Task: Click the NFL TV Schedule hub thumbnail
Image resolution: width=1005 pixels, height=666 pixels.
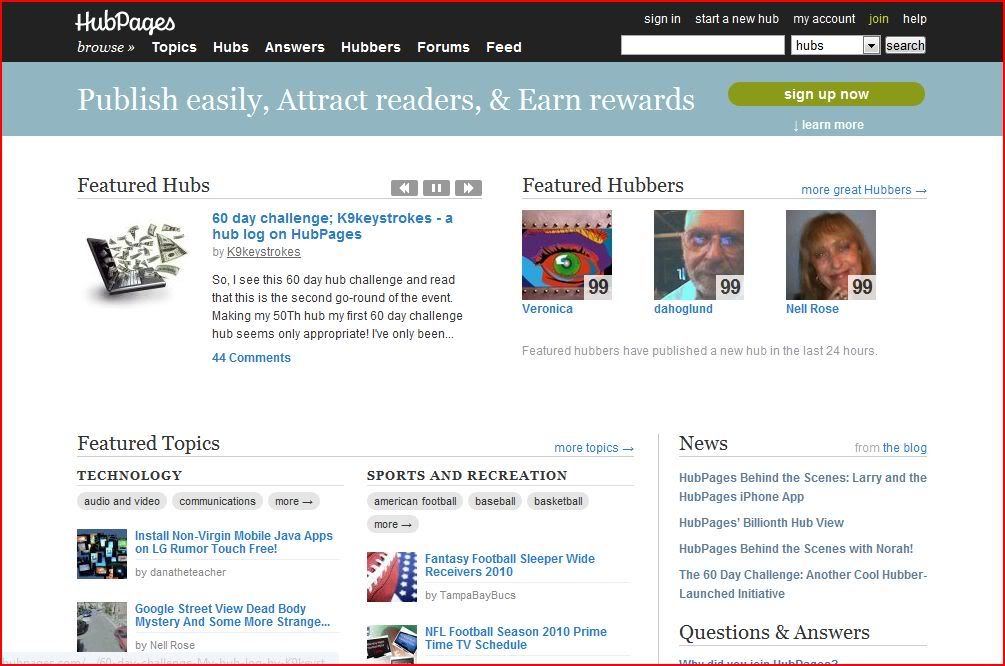Action: point(392,644)
